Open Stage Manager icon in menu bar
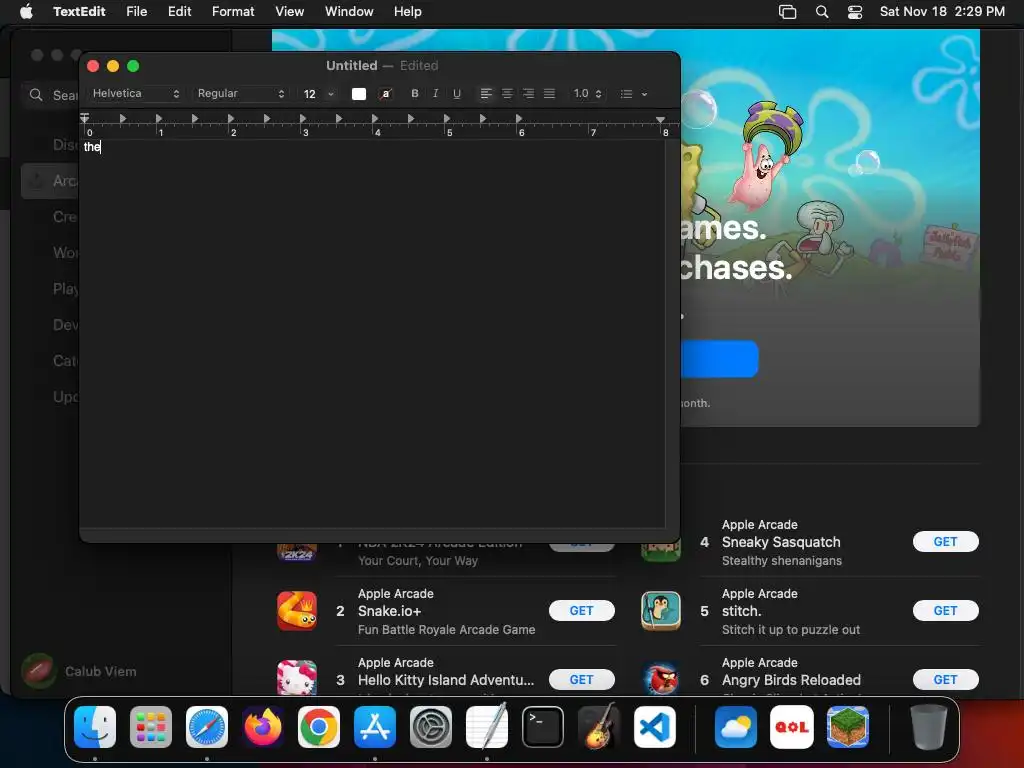1024x768 pixels. (788, 12)
